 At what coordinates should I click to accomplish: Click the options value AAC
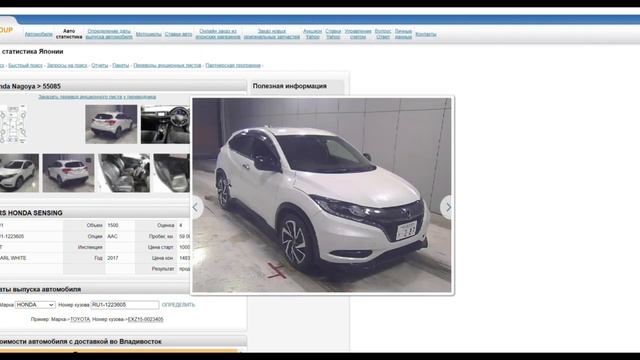click(x=112, y=236)
